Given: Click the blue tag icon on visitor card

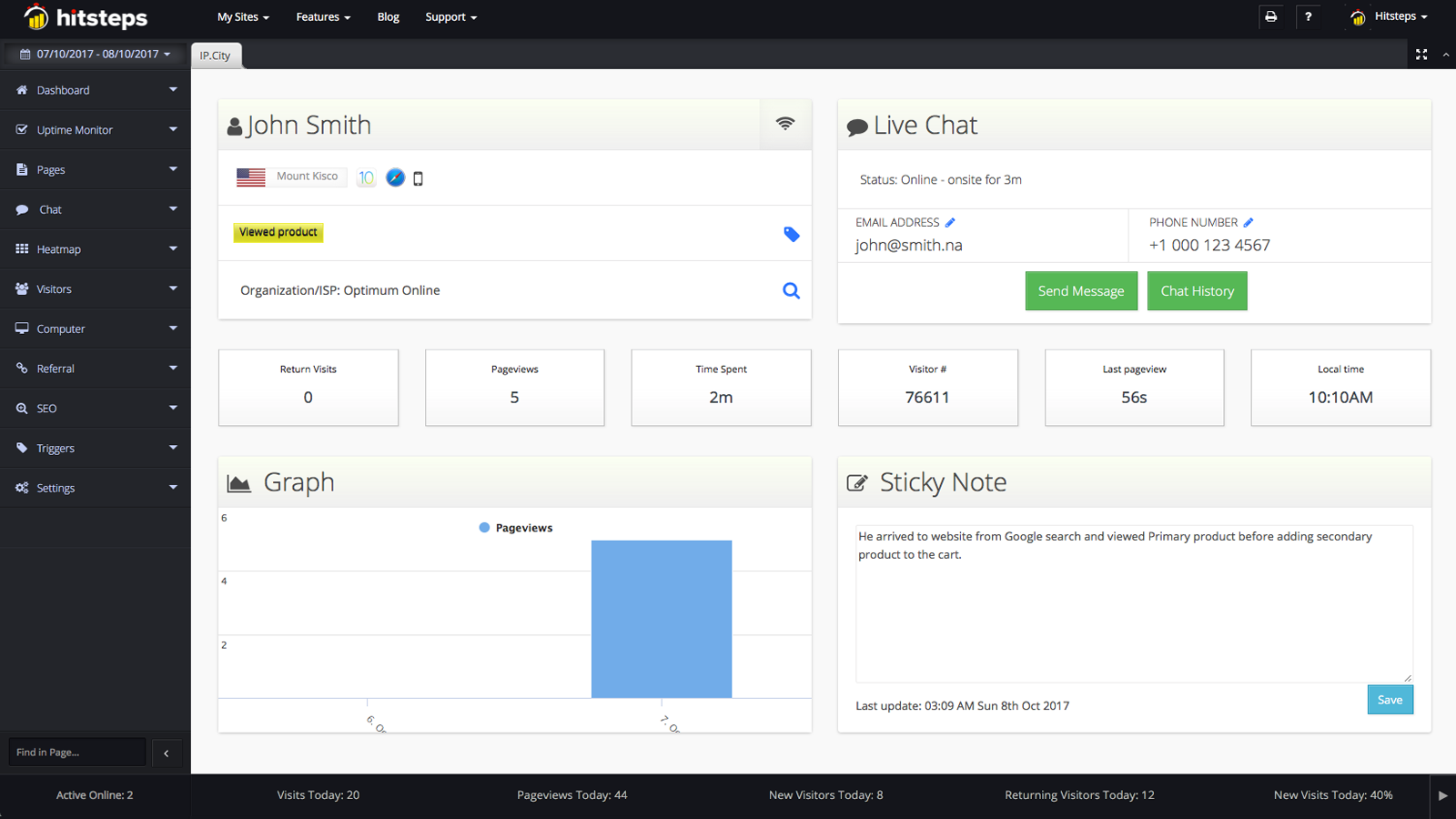Looking at the screenshot, I should point(791,234).
